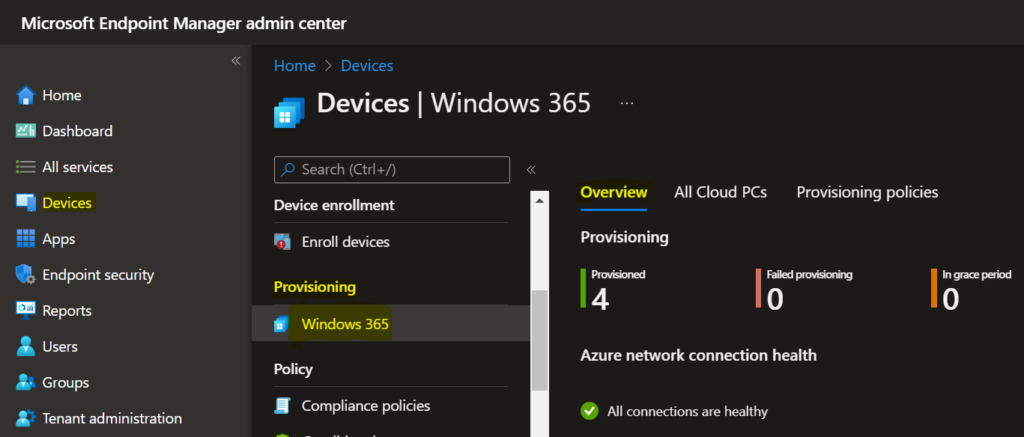1024x437 pixels.
Task: Switch to the All Cloud PCs tab
Action: [x=720, y=192]
